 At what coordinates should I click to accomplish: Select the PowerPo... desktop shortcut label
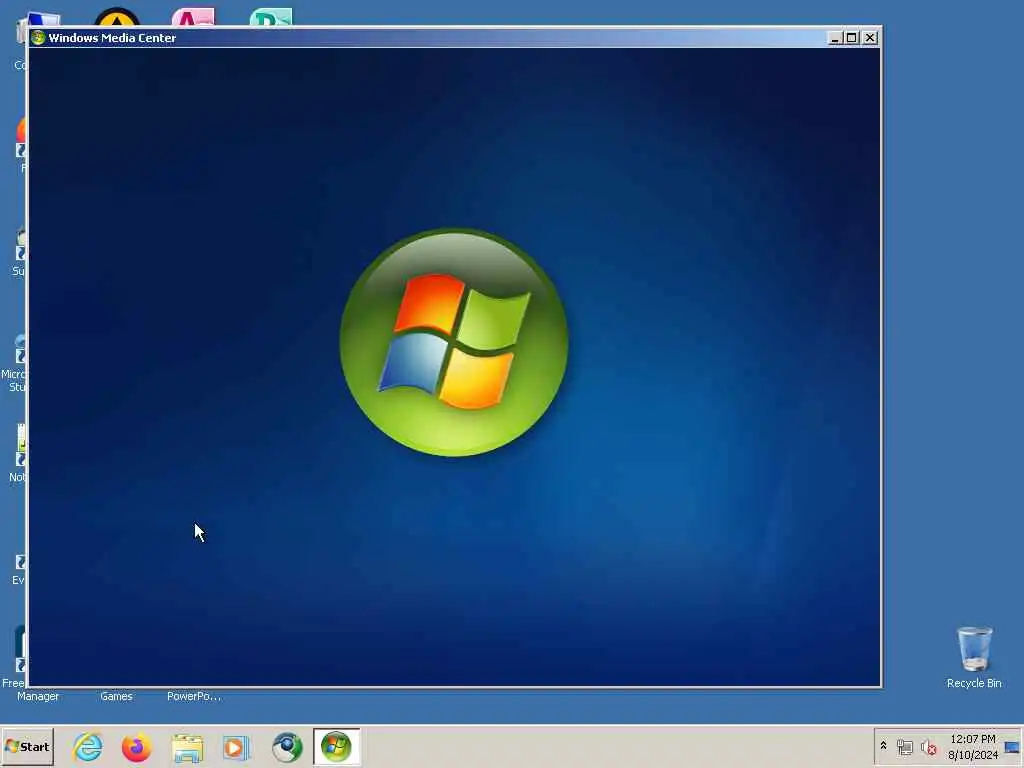[194, 696]
